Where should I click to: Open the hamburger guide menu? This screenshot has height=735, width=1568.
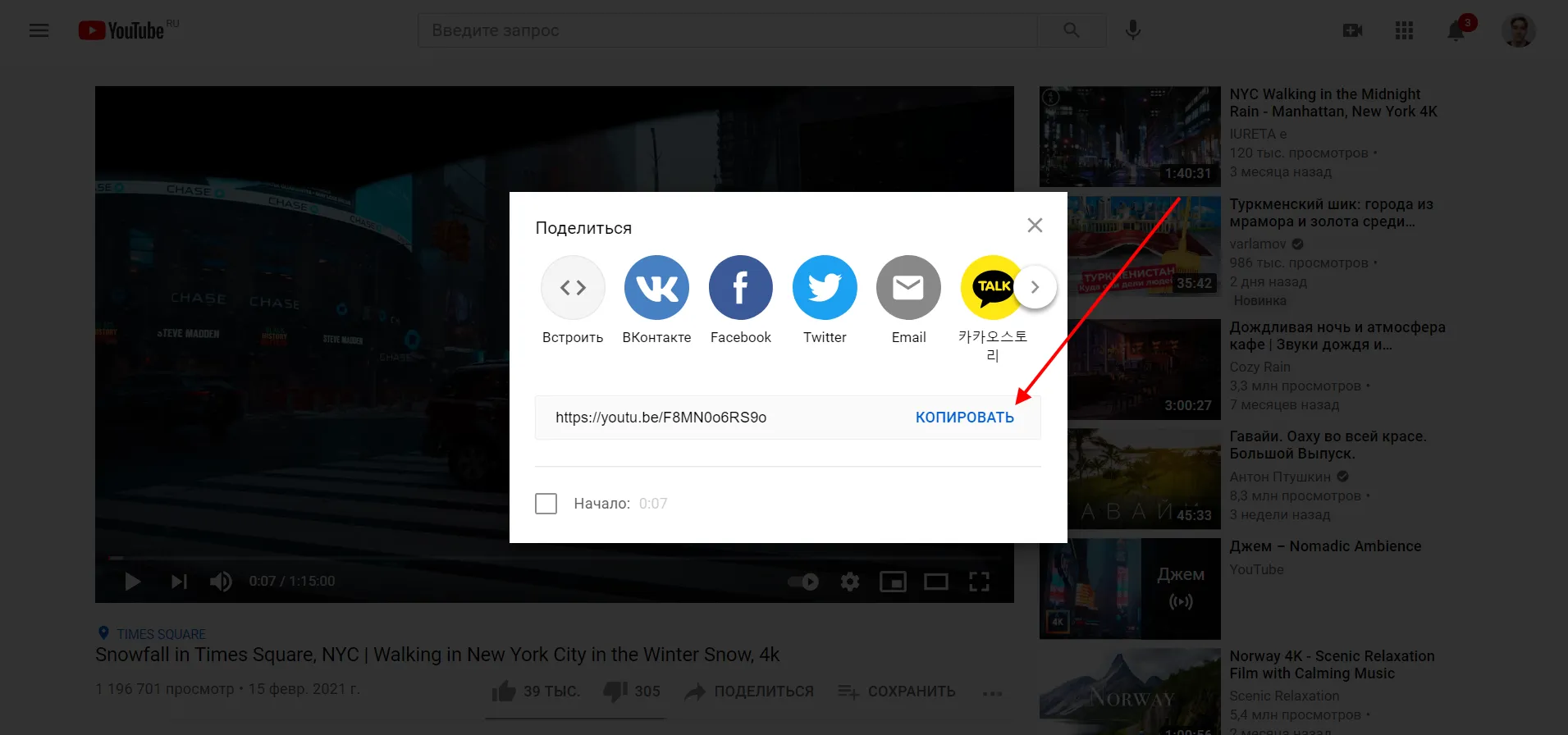pos(39,30)
